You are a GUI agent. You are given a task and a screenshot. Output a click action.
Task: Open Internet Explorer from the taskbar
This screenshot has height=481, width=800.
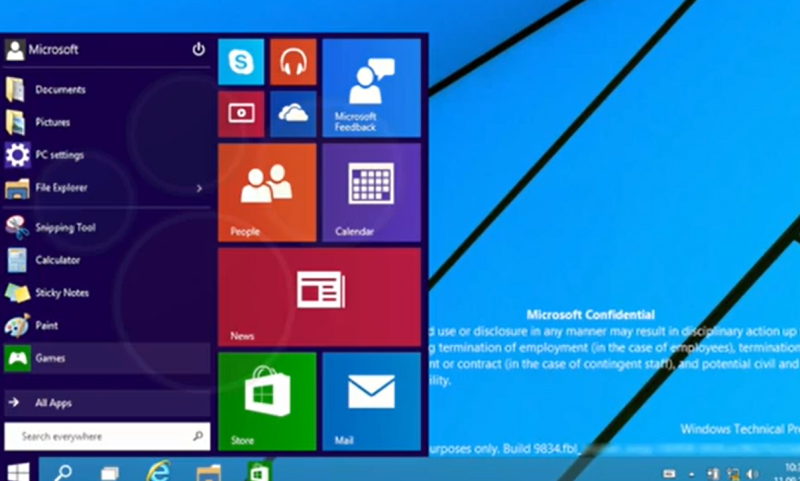(x=158, y=471)
